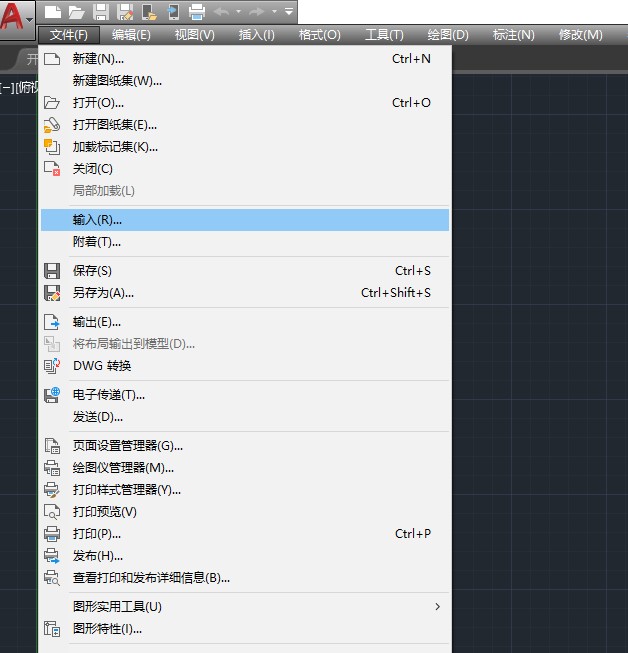Click the viewport [-] control label

point(7,88)
